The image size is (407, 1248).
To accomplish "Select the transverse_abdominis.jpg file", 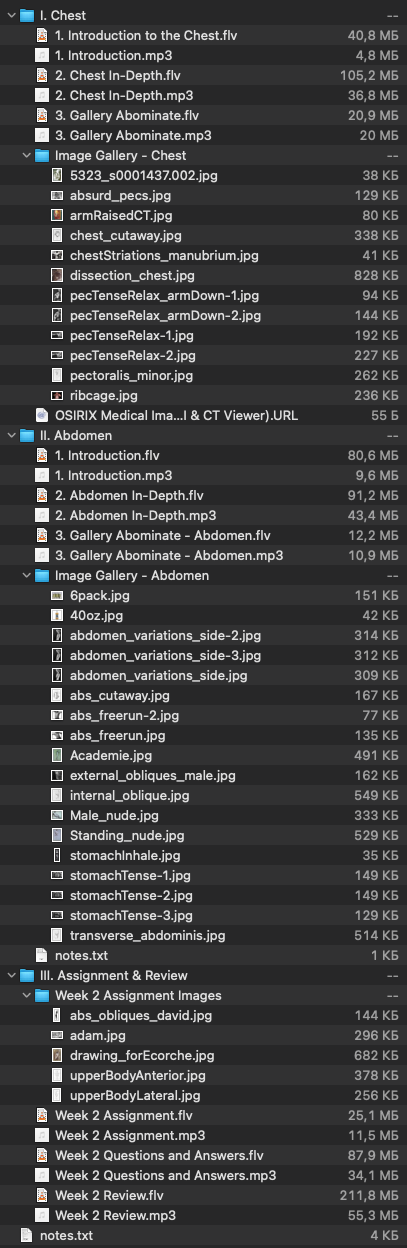I will point(203,935).
